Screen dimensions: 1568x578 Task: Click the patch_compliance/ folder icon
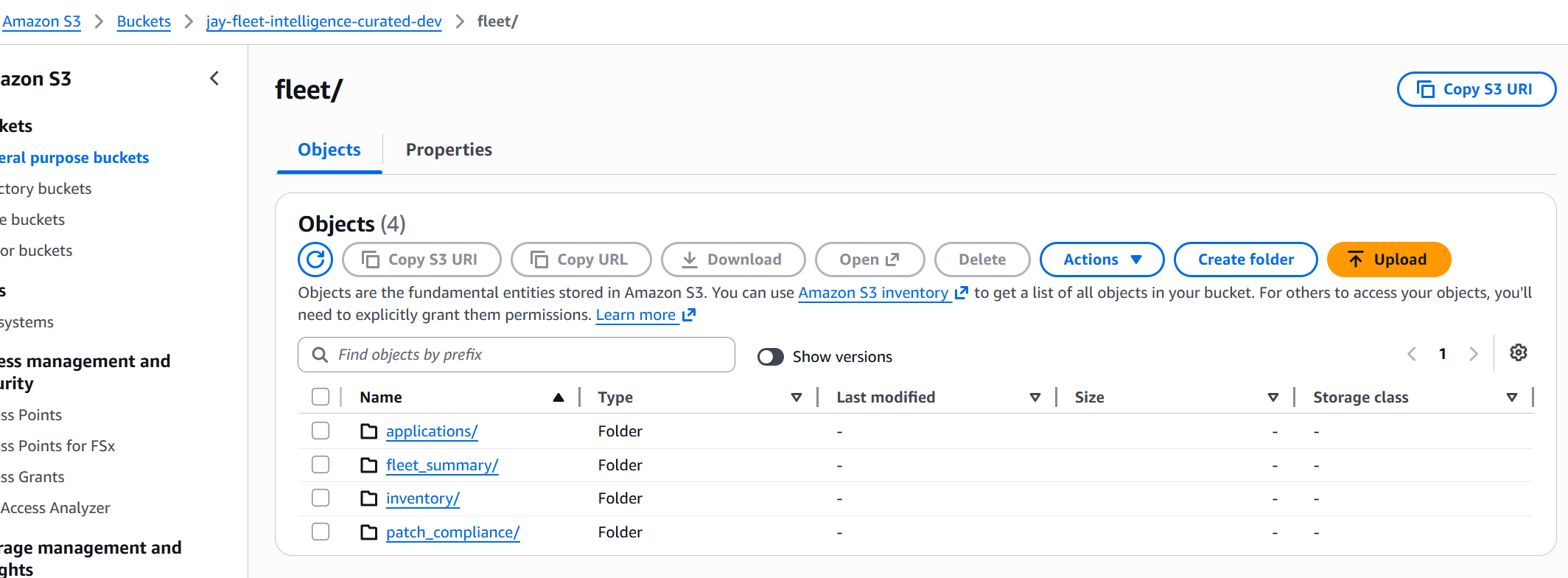[368, 532]
